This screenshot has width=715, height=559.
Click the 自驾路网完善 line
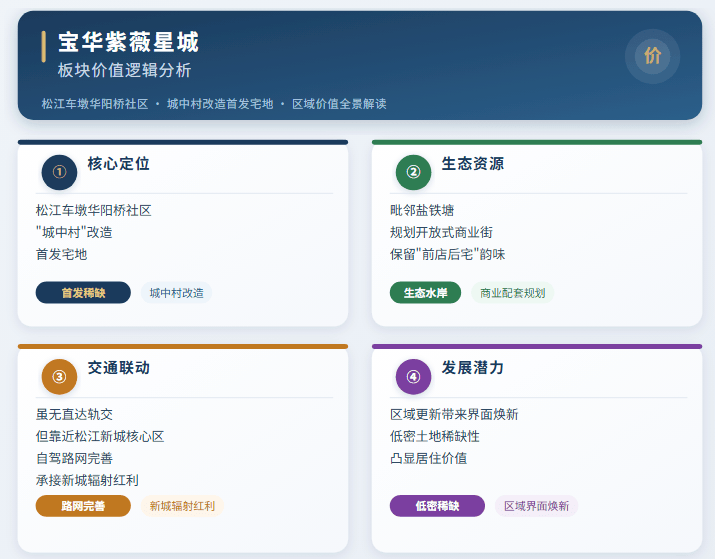point(74,458)
